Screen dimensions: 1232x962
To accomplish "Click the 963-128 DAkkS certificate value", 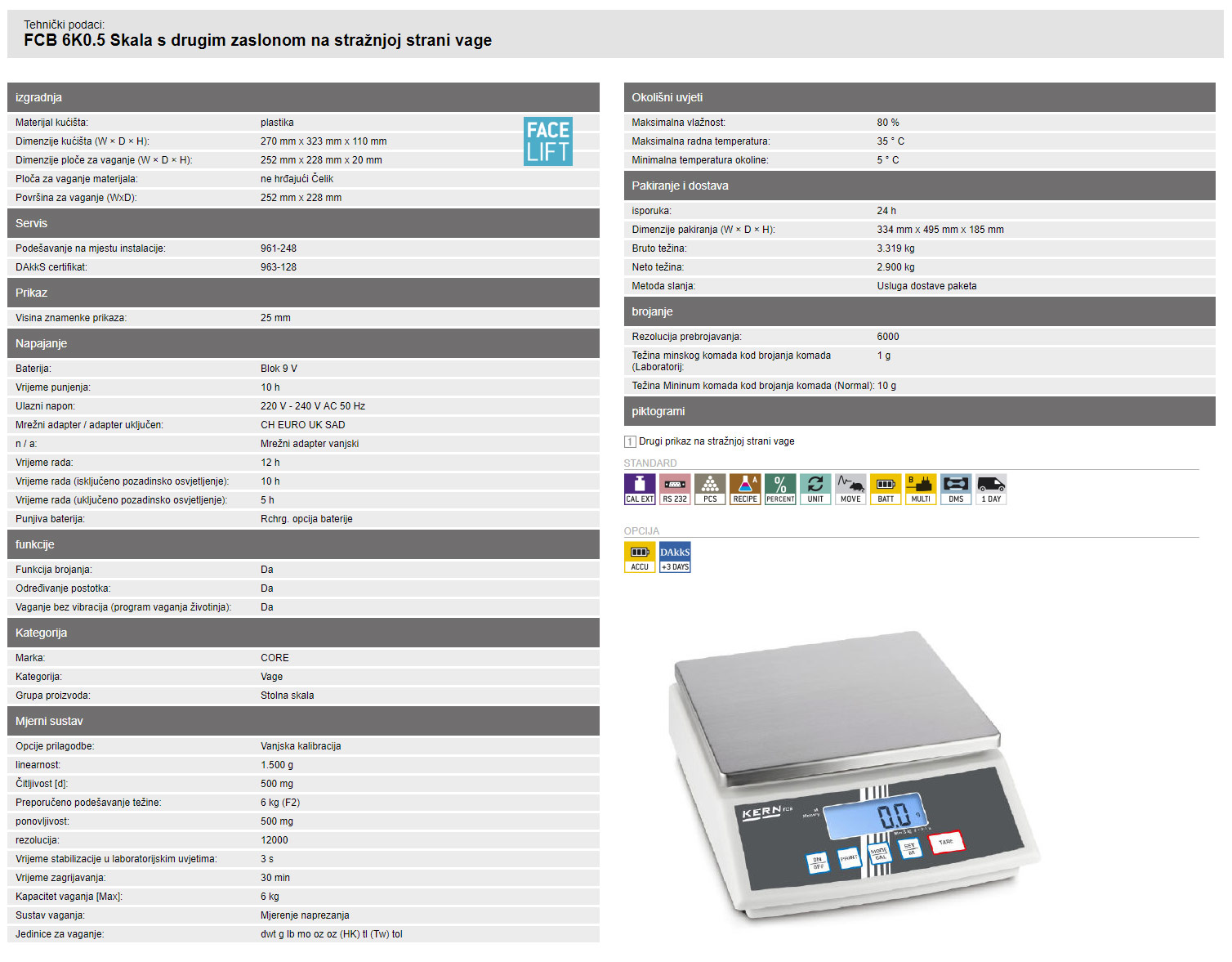I will pyautogui.click(x=279, y=267).
